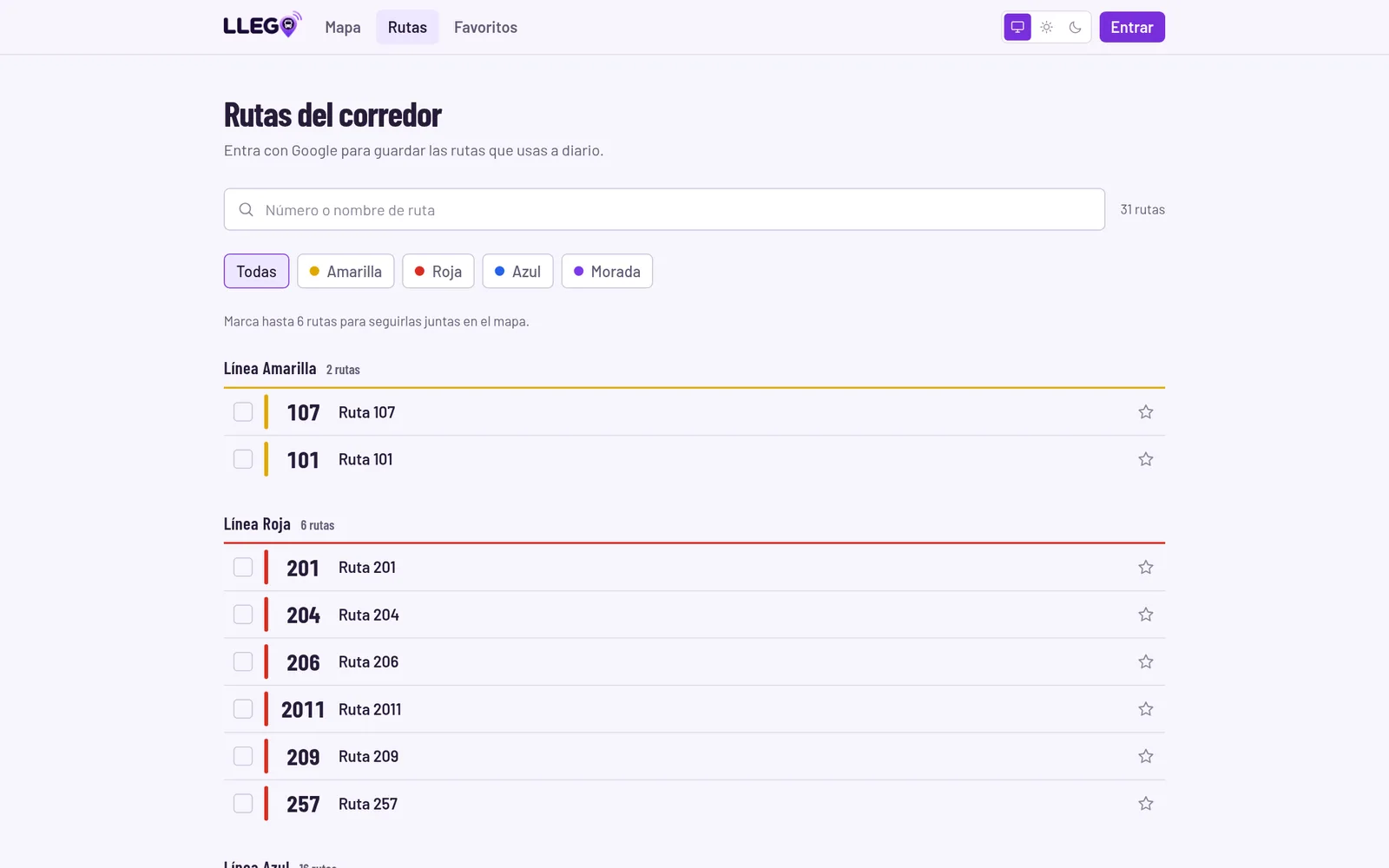Screen dimensions: 1389x868
Task: Click route number 204
Action: tap(303, 615)
